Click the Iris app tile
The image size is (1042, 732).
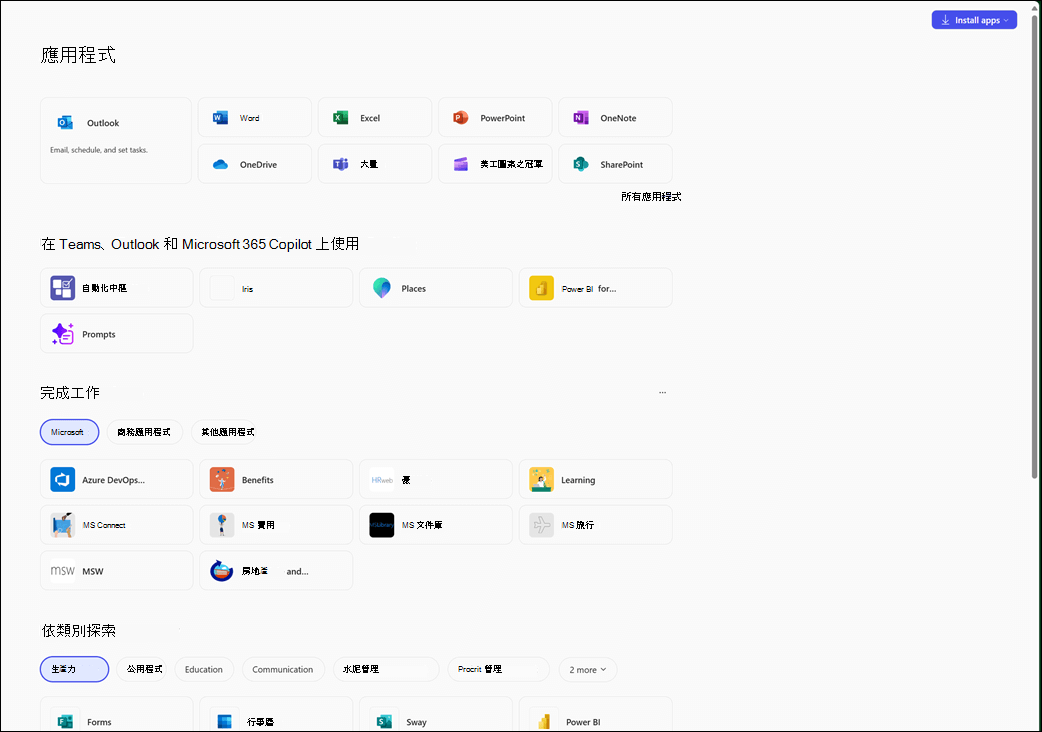(x=276, y=288)
